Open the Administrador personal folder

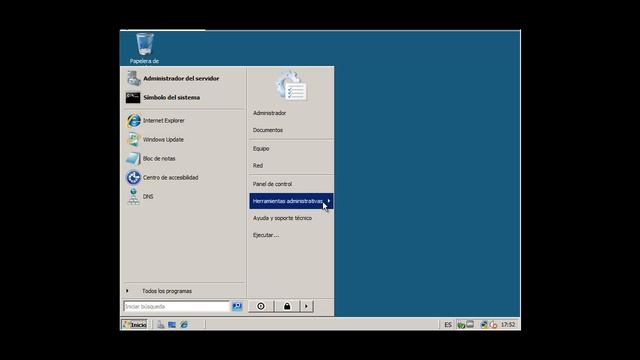click(x=291, y=113)
